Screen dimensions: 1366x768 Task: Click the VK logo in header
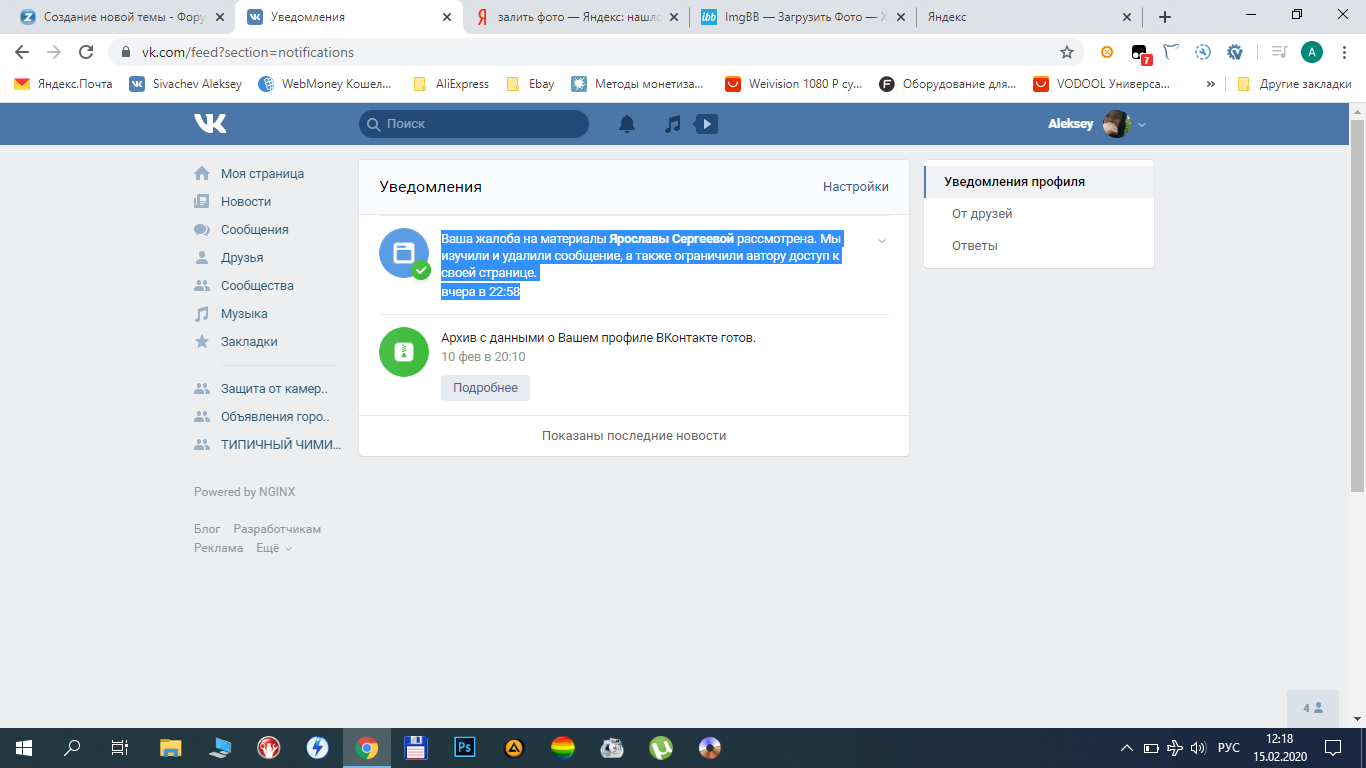[210, 123]
